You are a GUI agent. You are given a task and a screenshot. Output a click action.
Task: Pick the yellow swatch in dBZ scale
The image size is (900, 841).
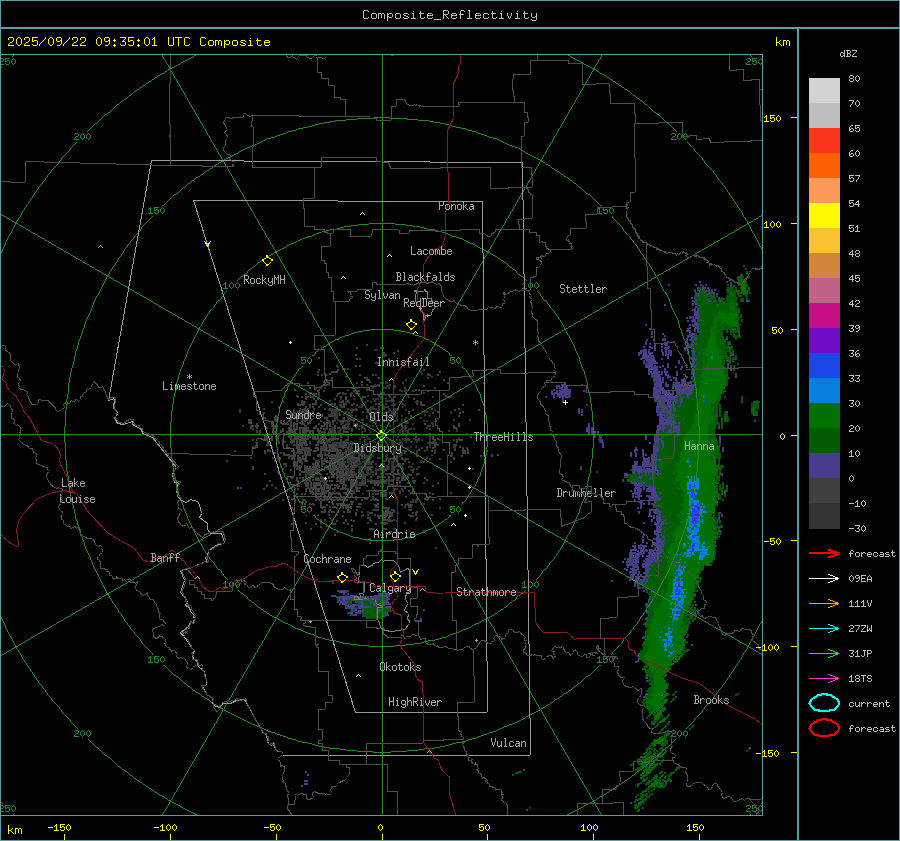(x=824, y=215)
